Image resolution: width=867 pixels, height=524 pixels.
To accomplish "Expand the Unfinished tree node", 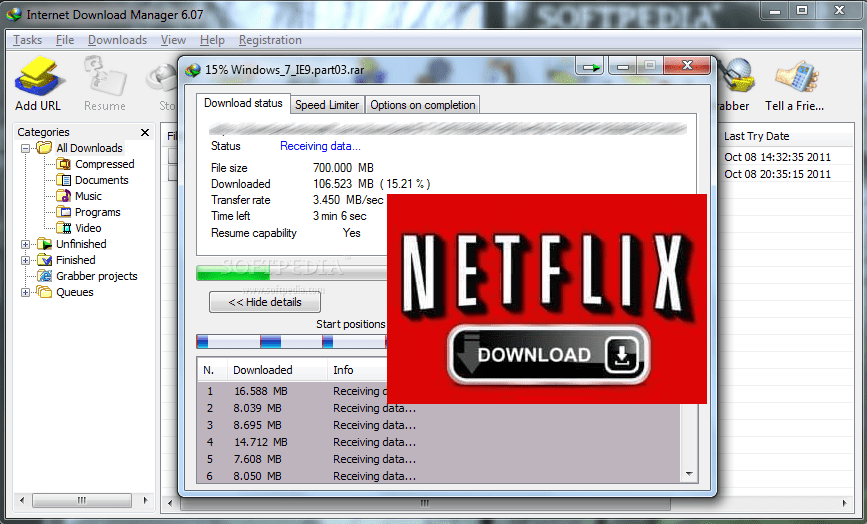I will 25,244.
